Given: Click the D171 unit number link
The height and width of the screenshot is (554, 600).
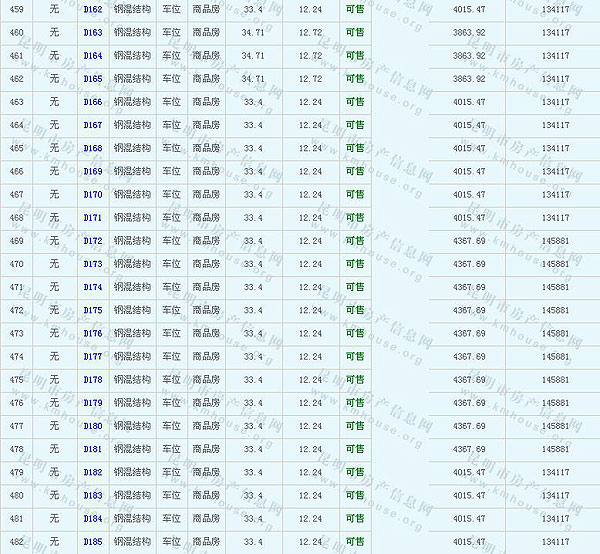Looking at the screenshot, I should (92, 217).
